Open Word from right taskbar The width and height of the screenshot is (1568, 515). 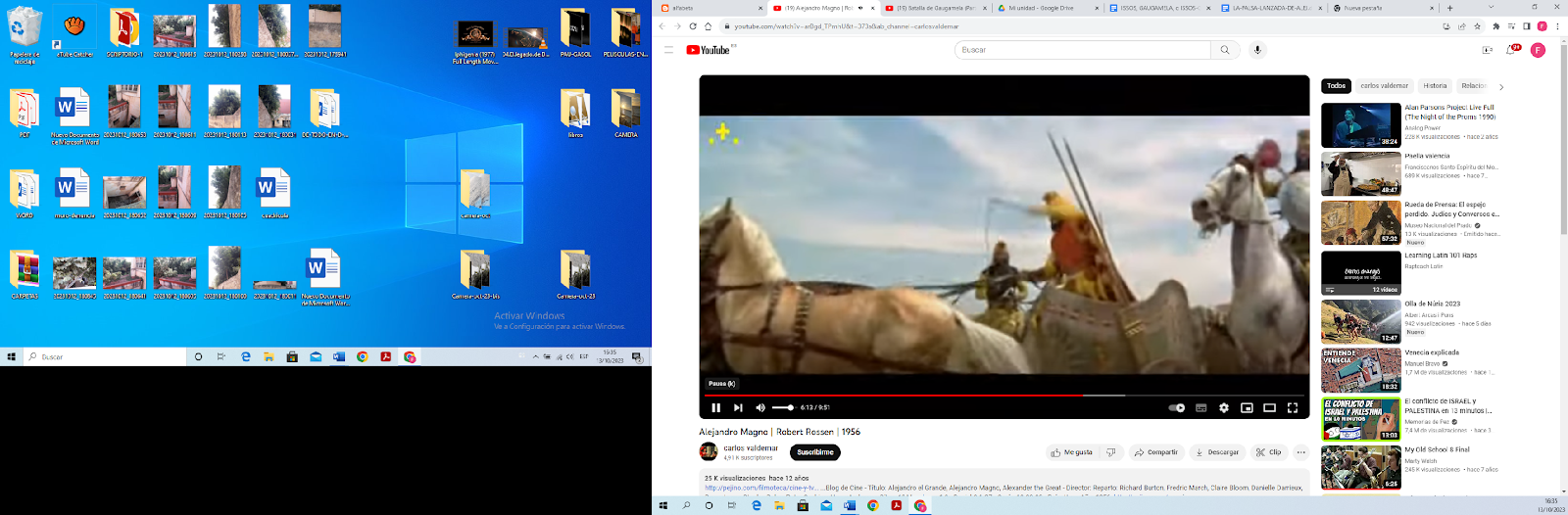pyautogui.click(x=849, y=506)
